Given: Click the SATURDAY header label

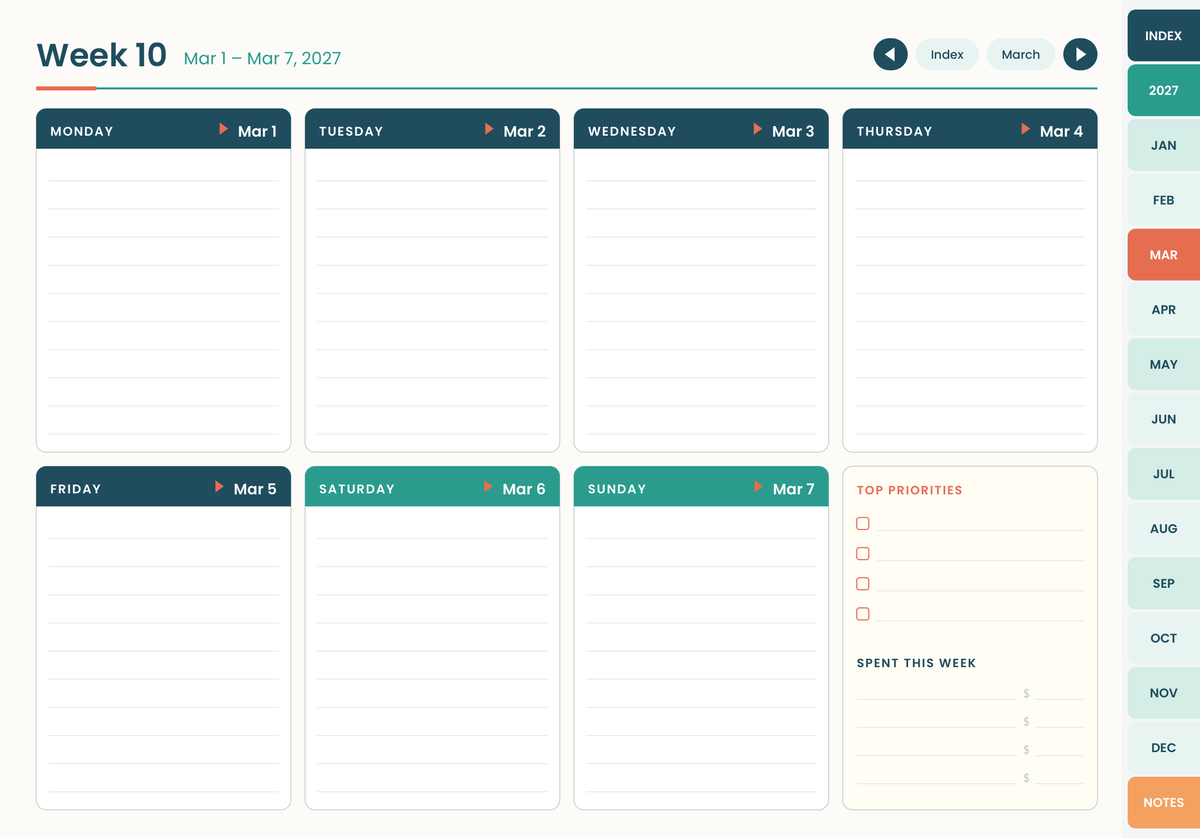Looking at the screenshot, I should click(x=357, y=489).
